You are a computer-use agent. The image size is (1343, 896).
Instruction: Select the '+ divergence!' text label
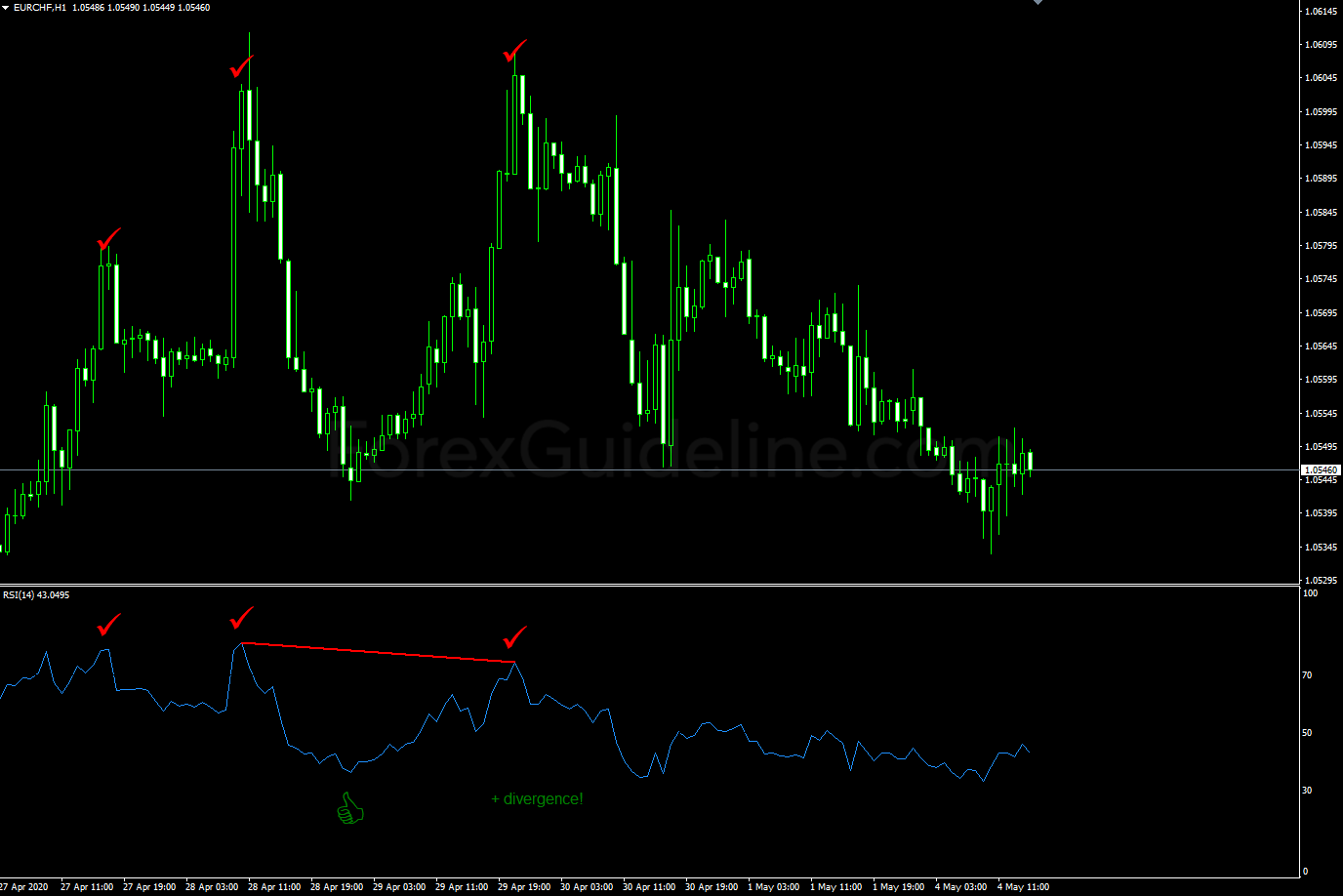[537, 798]
